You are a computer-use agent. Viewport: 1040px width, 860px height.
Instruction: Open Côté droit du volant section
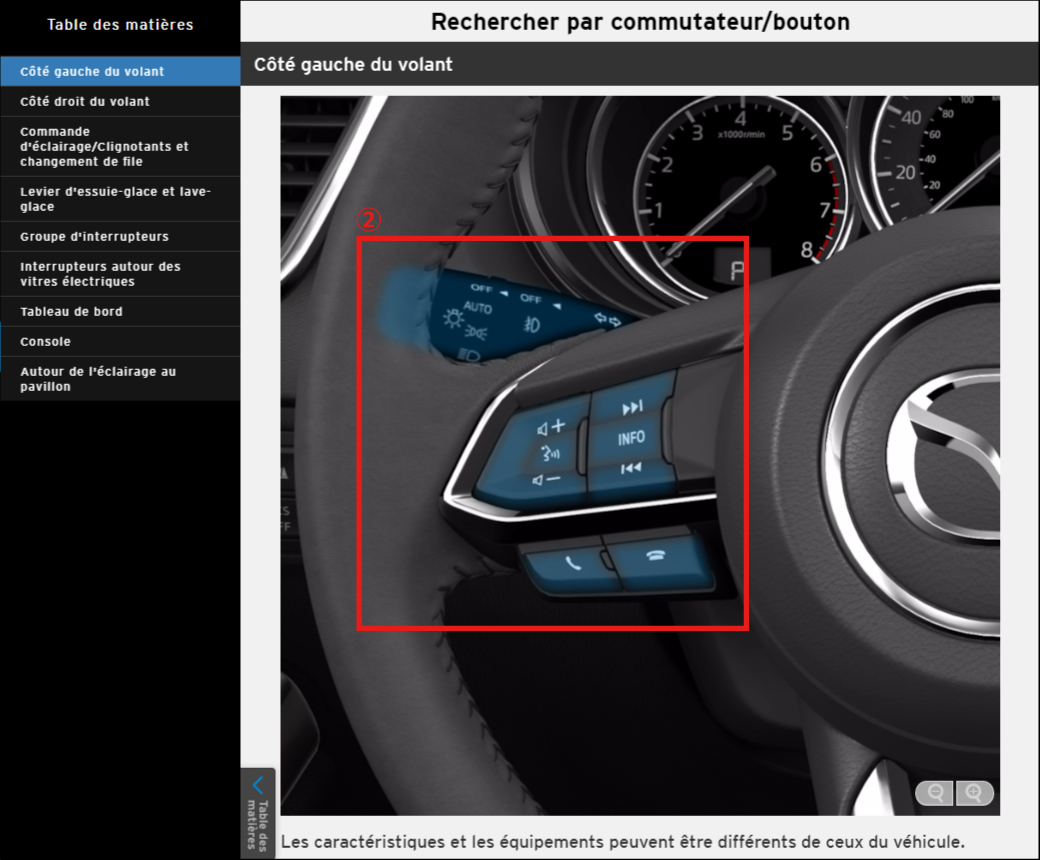(85, 102)
